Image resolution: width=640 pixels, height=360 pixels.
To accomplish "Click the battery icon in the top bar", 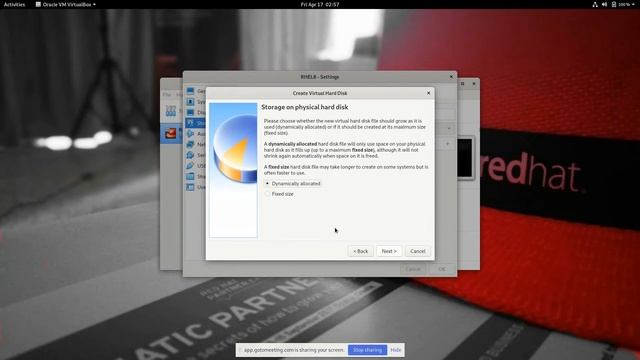I will pos(613,4).
